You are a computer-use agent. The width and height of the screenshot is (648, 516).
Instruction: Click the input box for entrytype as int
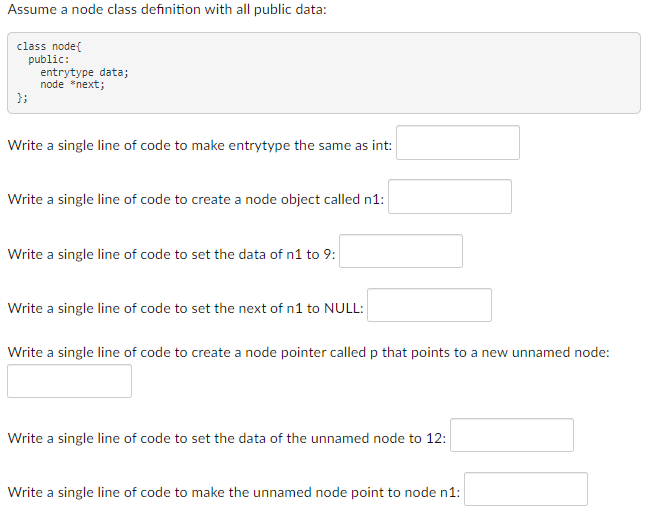click(457, 143)
